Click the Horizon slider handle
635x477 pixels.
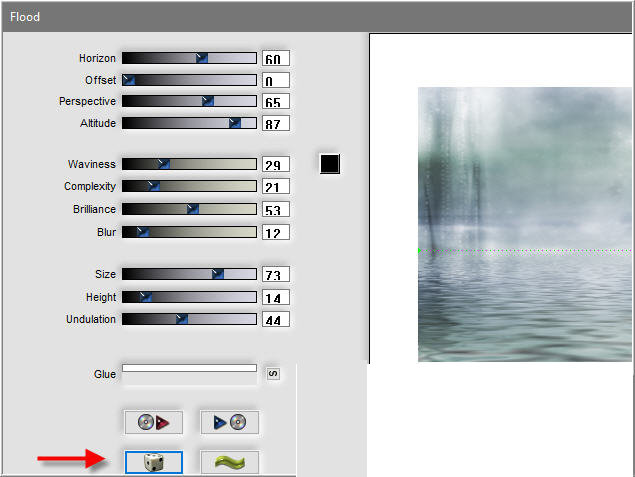tap(202, 58)
